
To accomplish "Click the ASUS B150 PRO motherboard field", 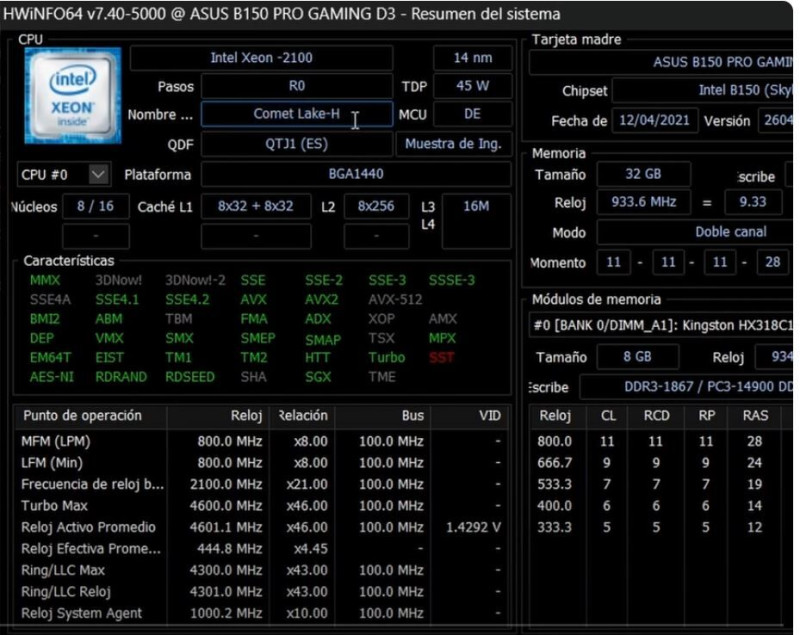I will pyautogui.click(x=661, y=62).
